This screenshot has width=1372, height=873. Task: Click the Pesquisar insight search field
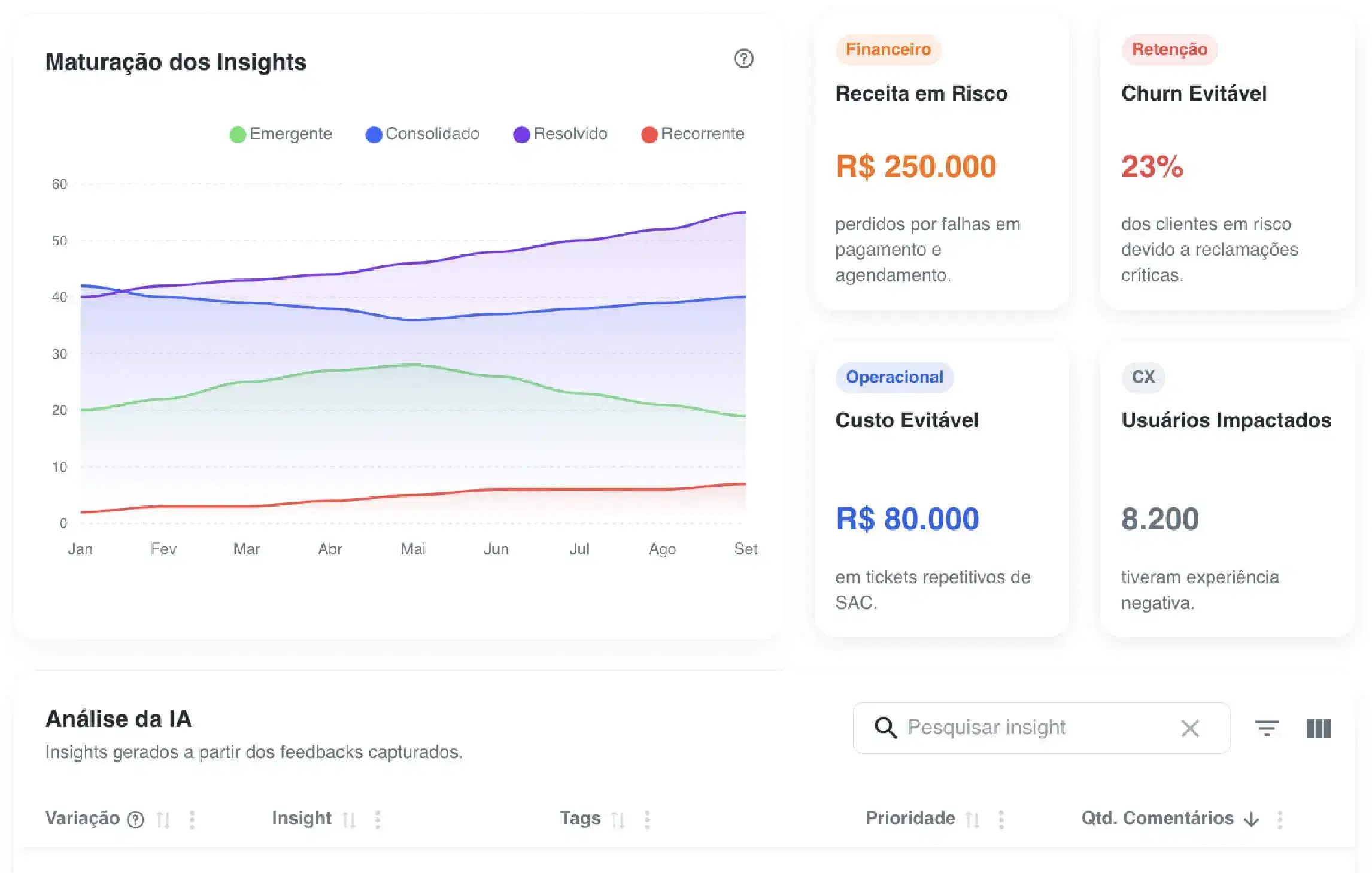(1018, 727)
